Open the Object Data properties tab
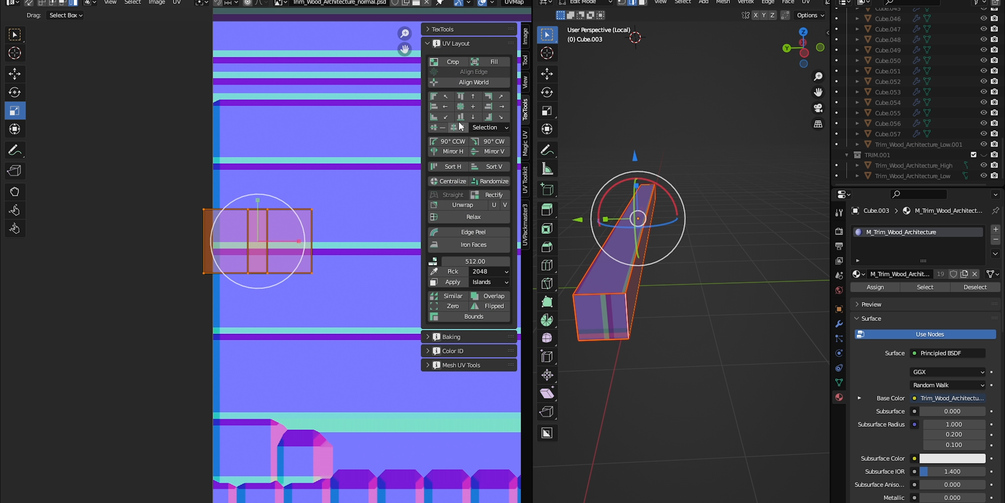 tap(839, 383)
